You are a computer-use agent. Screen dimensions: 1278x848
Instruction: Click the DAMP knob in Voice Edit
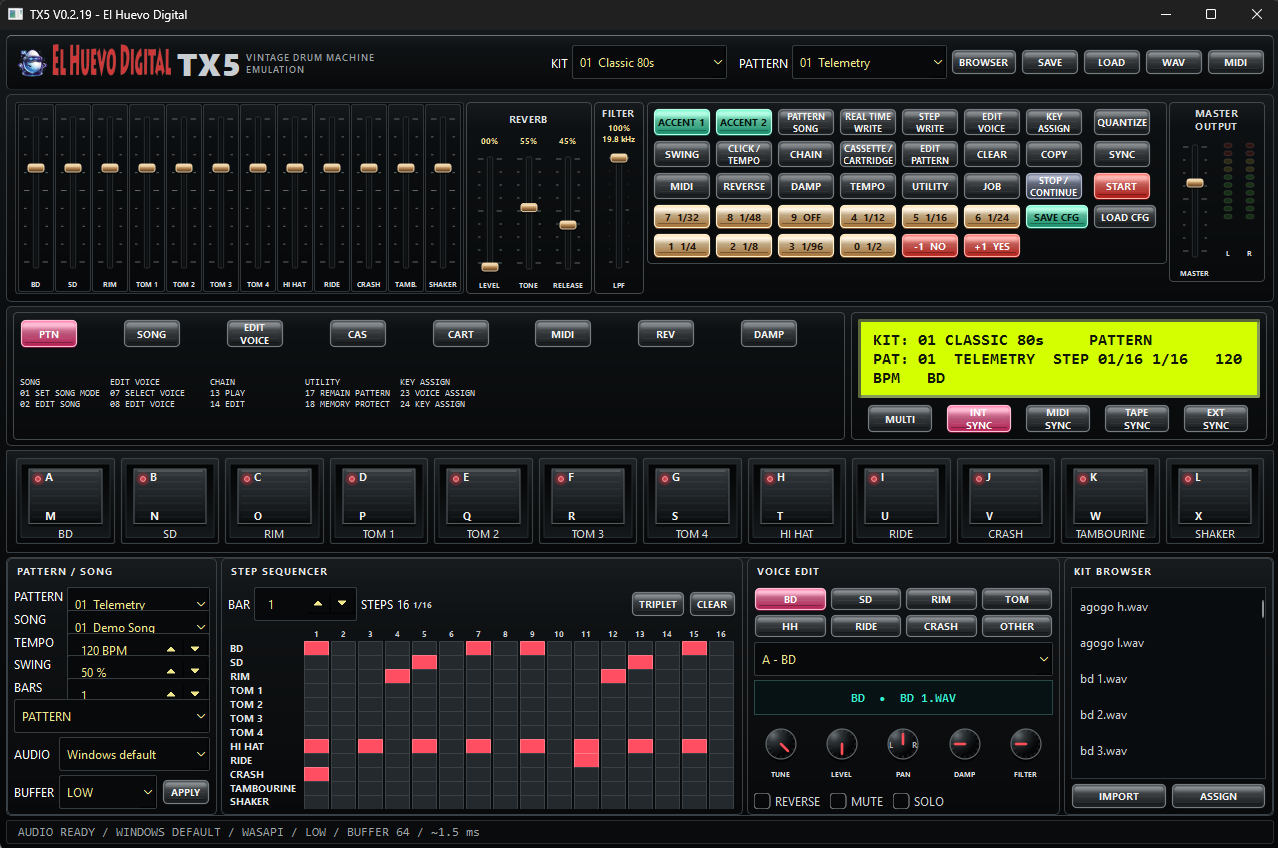[x=964, y=744]
